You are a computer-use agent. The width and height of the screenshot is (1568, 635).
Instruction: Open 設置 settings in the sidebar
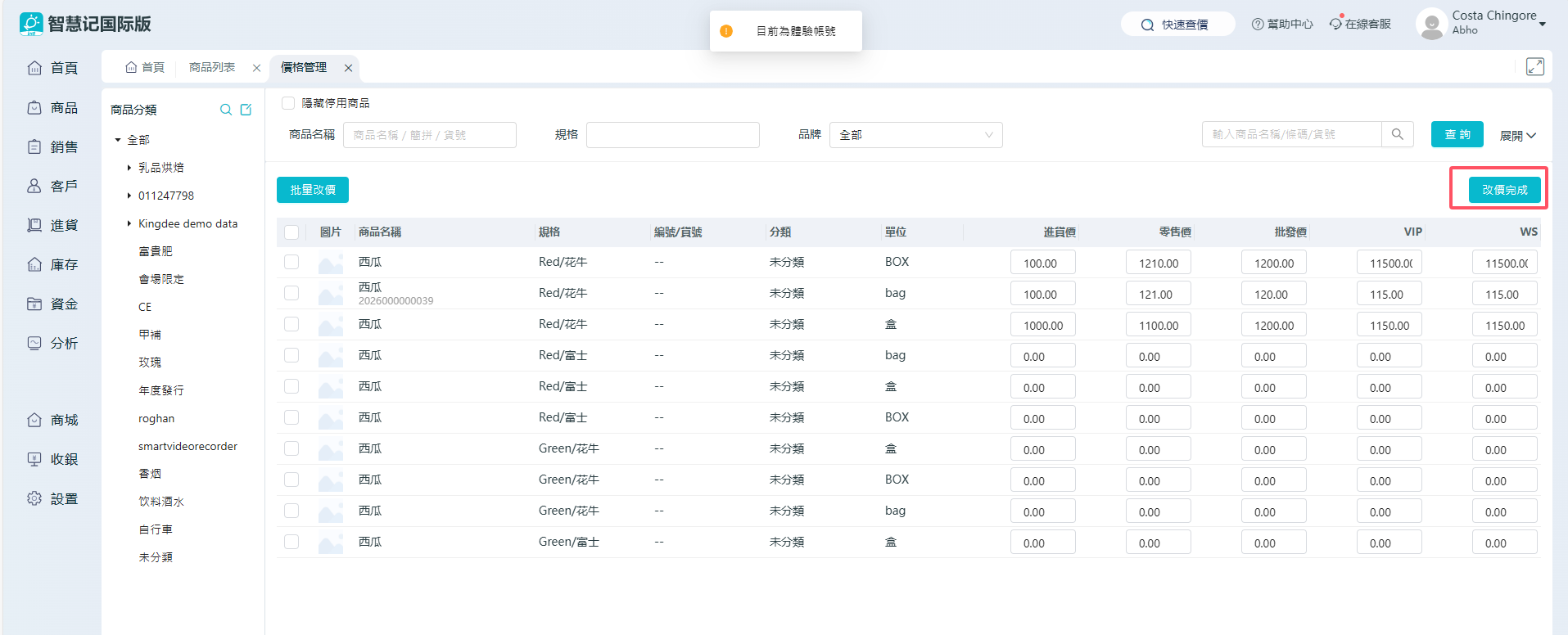coord(53,499)
